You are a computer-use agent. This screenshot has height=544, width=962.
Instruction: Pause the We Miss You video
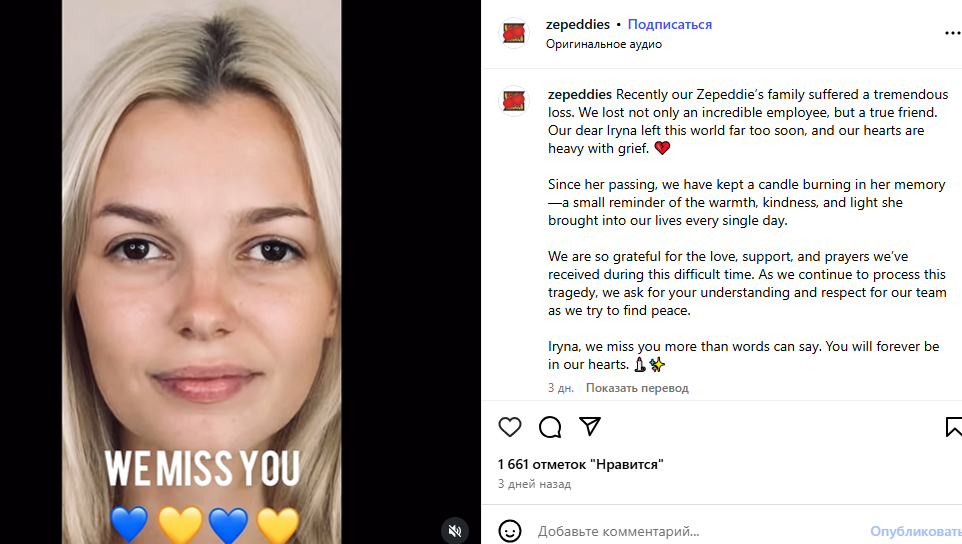[x=201, y=272]
